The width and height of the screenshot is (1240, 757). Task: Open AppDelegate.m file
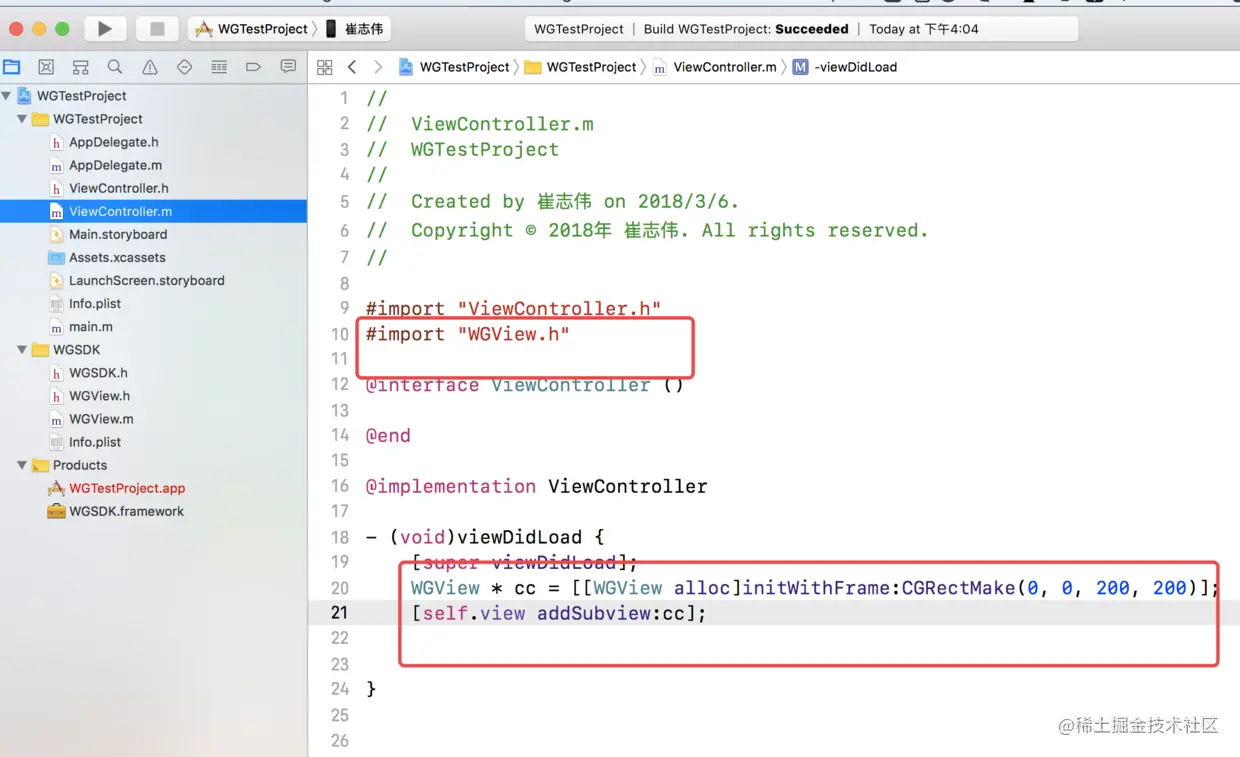115,165
